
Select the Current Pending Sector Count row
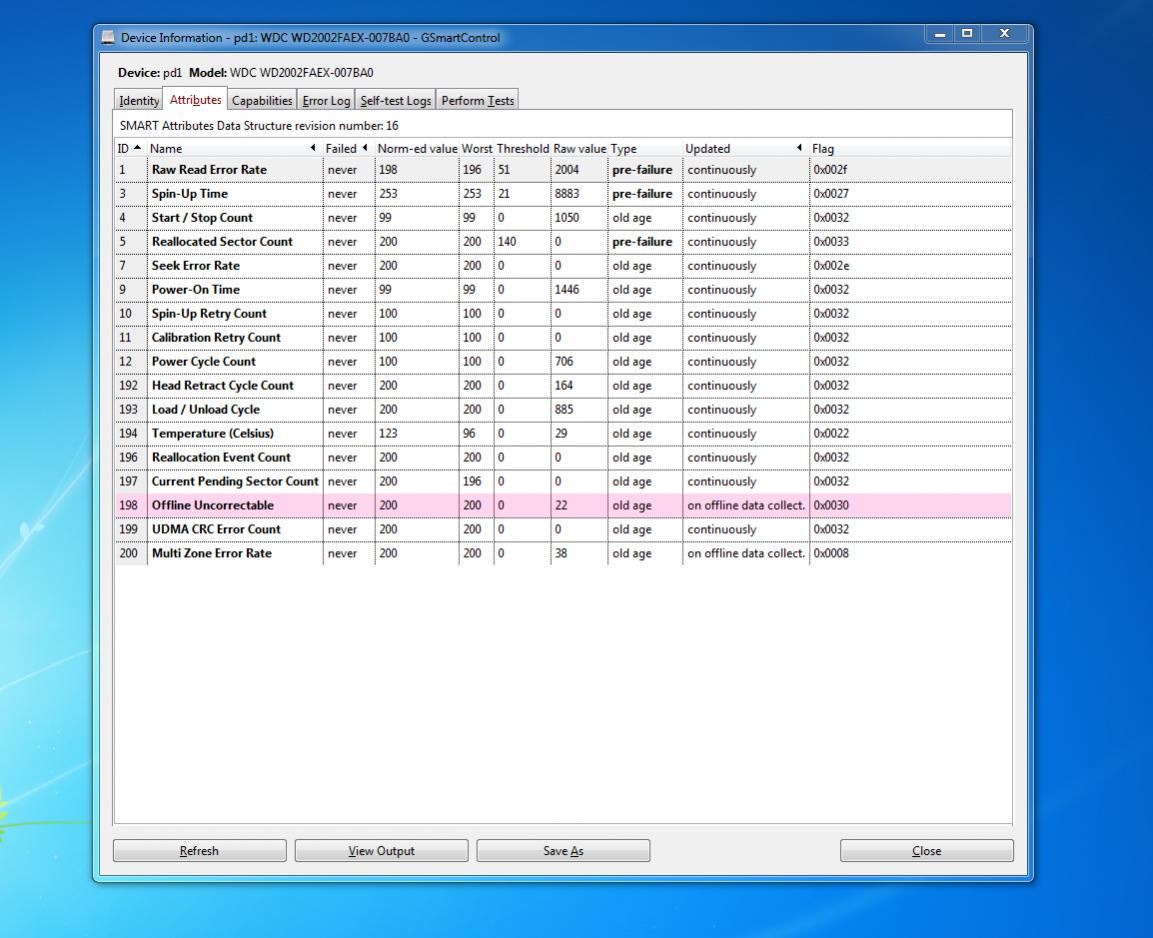(x=563, y=481)
